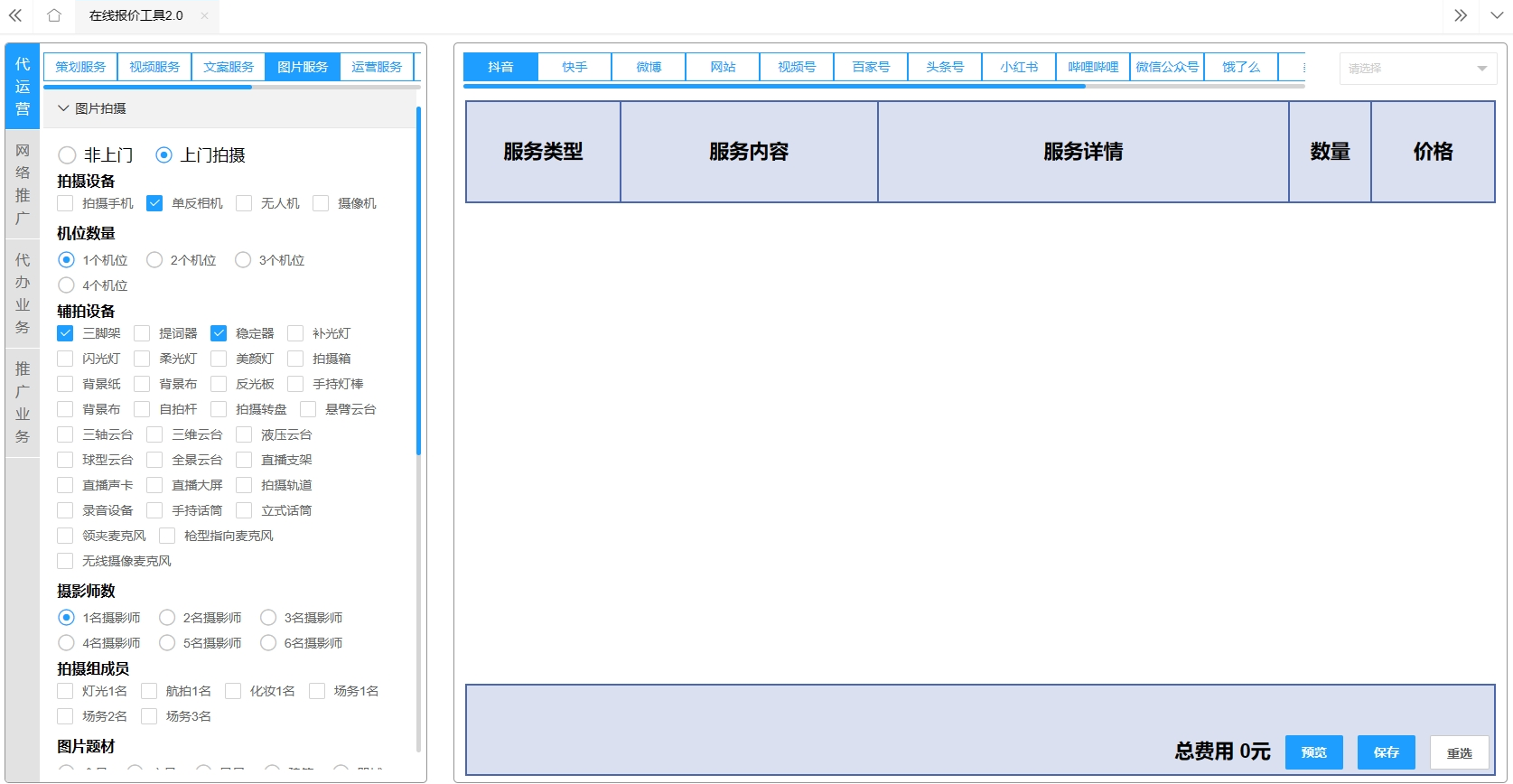Select the 哔哩哔哩 platform tab
Viewport: 1513px width, 784px height.
tap(1093, 67)
